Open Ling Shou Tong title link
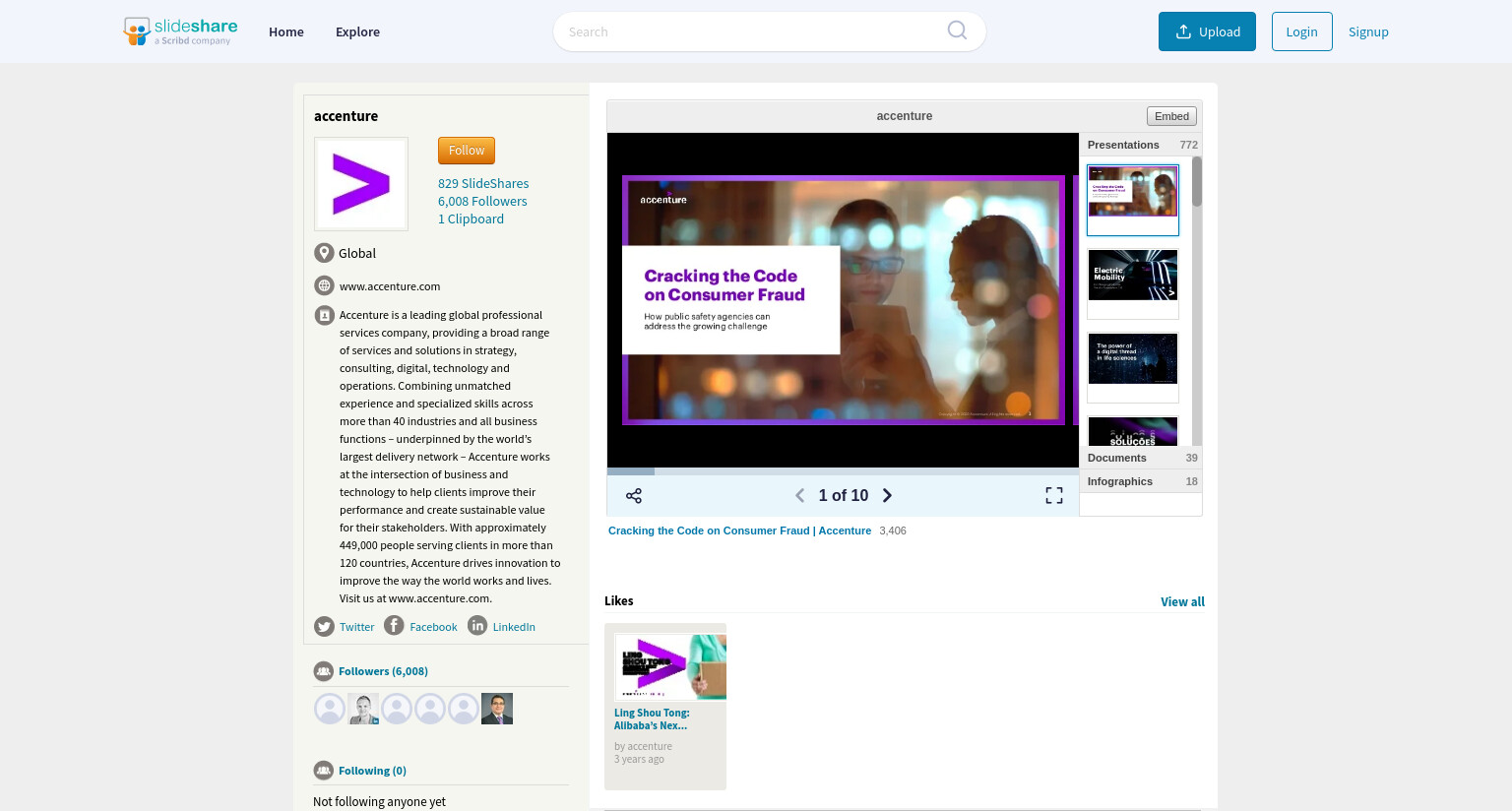The width and height of the screenshot is (1512, 811). (x=652, y=719)
